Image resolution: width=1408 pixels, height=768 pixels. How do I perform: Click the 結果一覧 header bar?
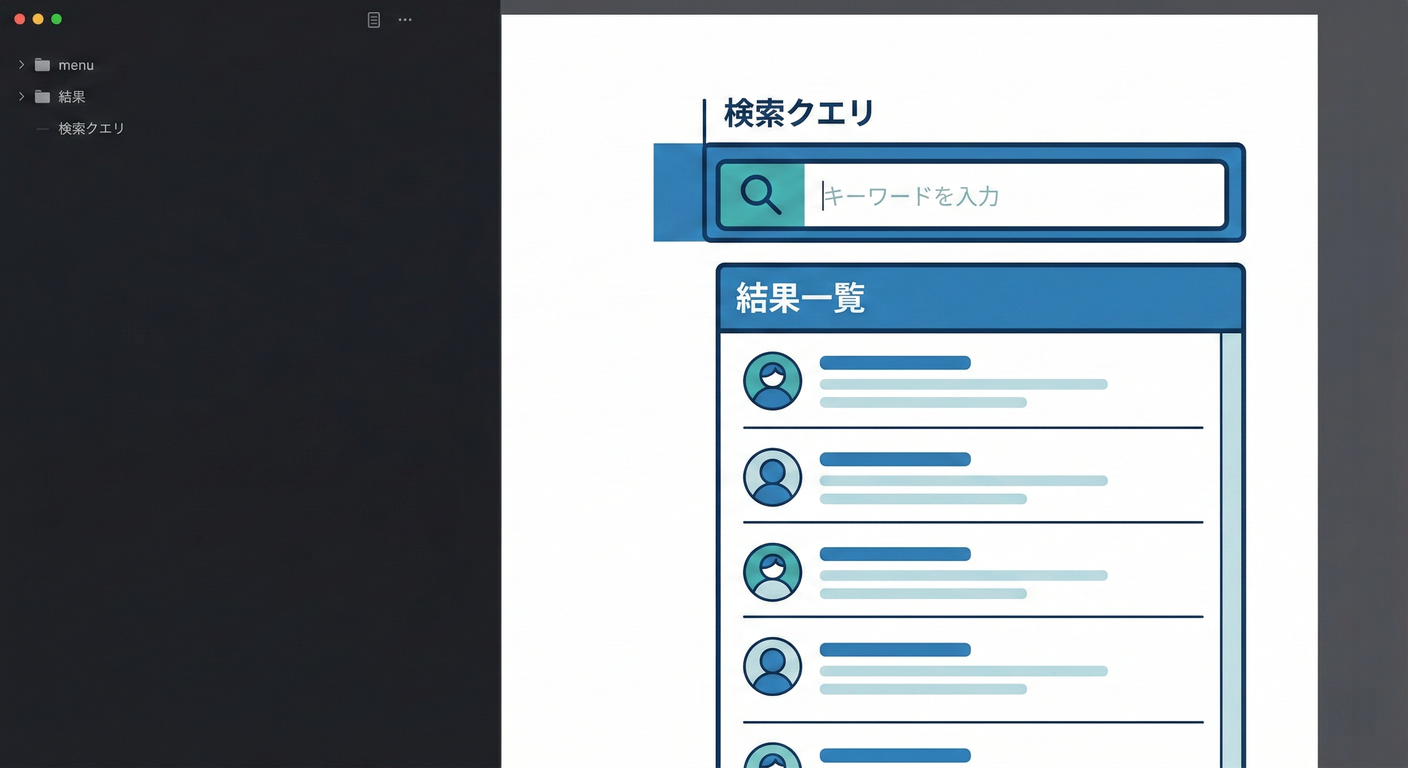980,297
